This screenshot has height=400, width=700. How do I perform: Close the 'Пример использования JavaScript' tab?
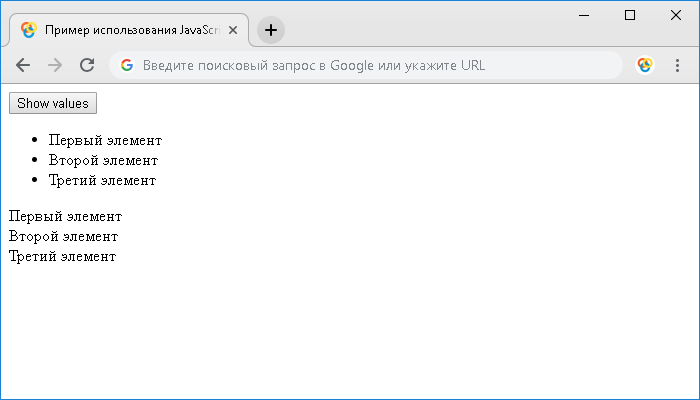[233, 30]
